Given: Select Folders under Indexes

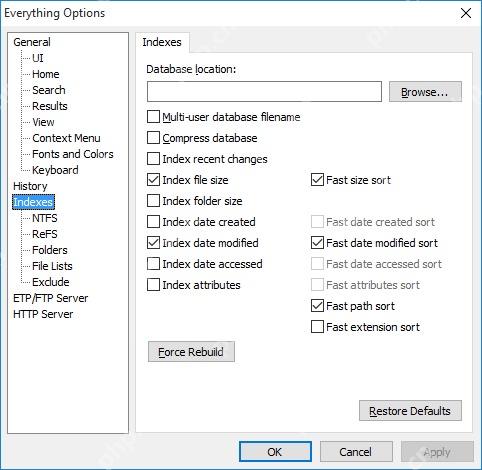Looking at the screenshot, I should coord(50,250).
